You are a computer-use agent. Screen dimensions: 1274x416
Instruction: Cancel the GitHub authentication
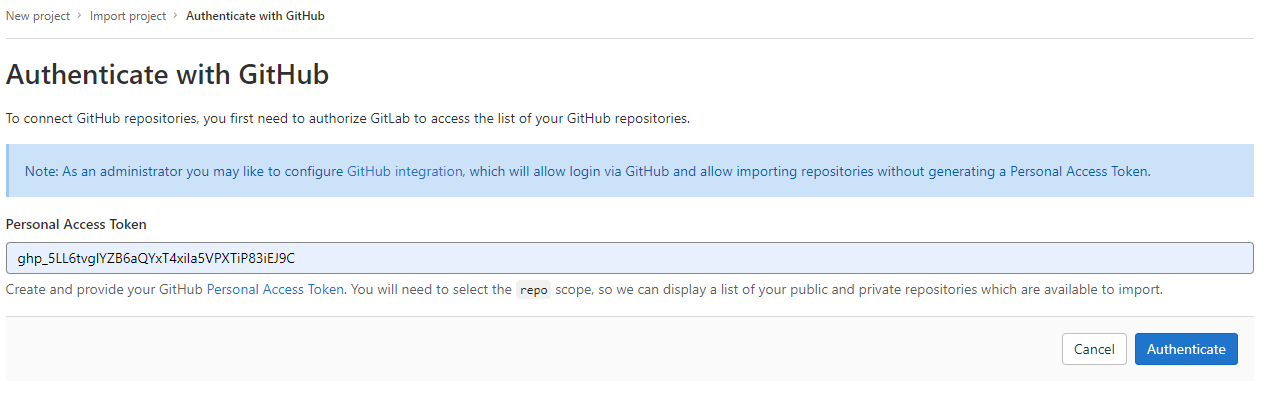tap(1094, 349)
